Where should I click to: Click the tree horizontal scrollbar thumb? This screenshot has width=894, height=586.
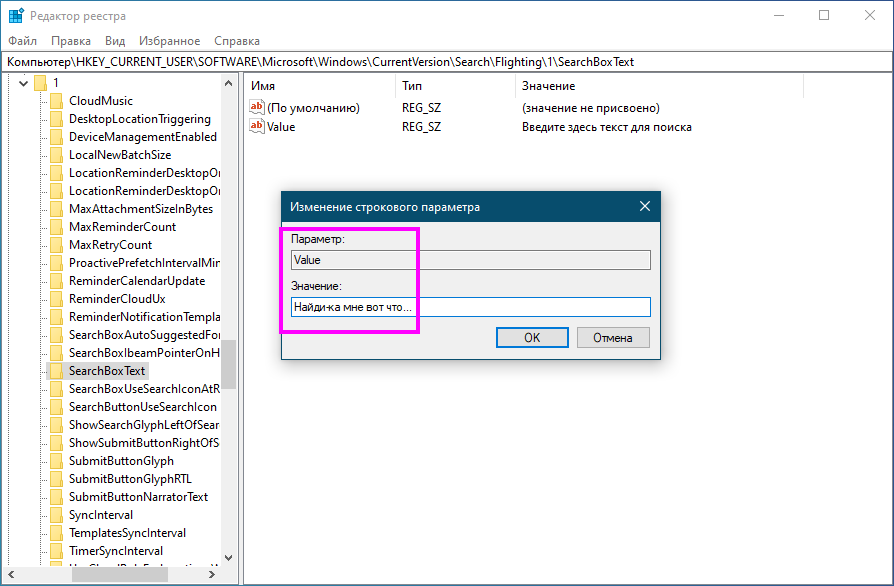[x=120, y=575]
